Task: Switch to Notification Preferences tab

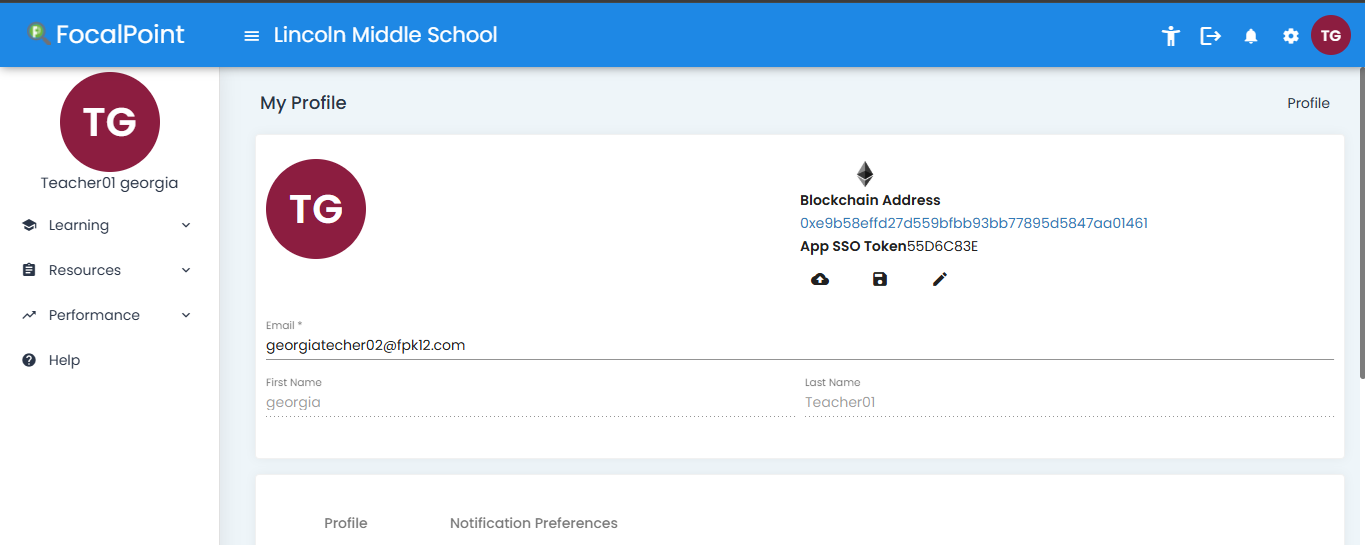Action: point(534,523)
